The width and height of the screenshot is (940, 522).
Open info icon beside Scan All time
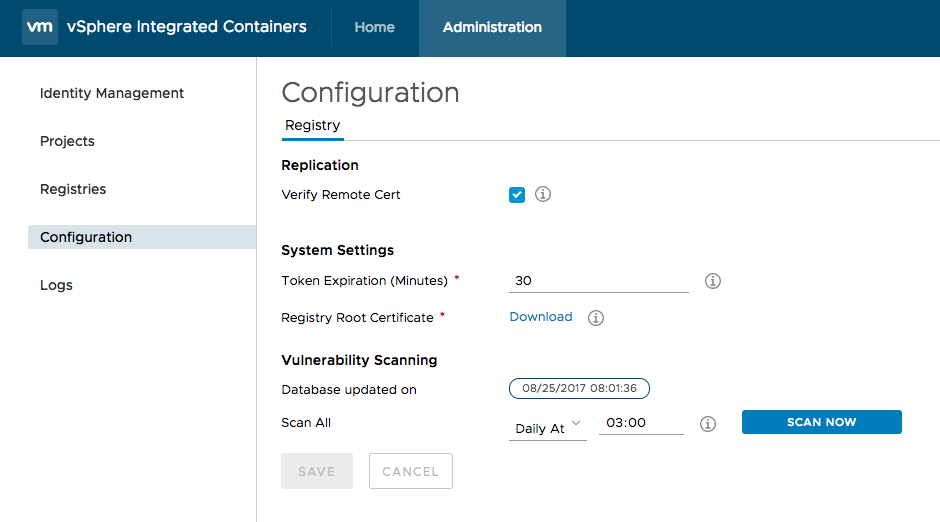pos(707,424)
